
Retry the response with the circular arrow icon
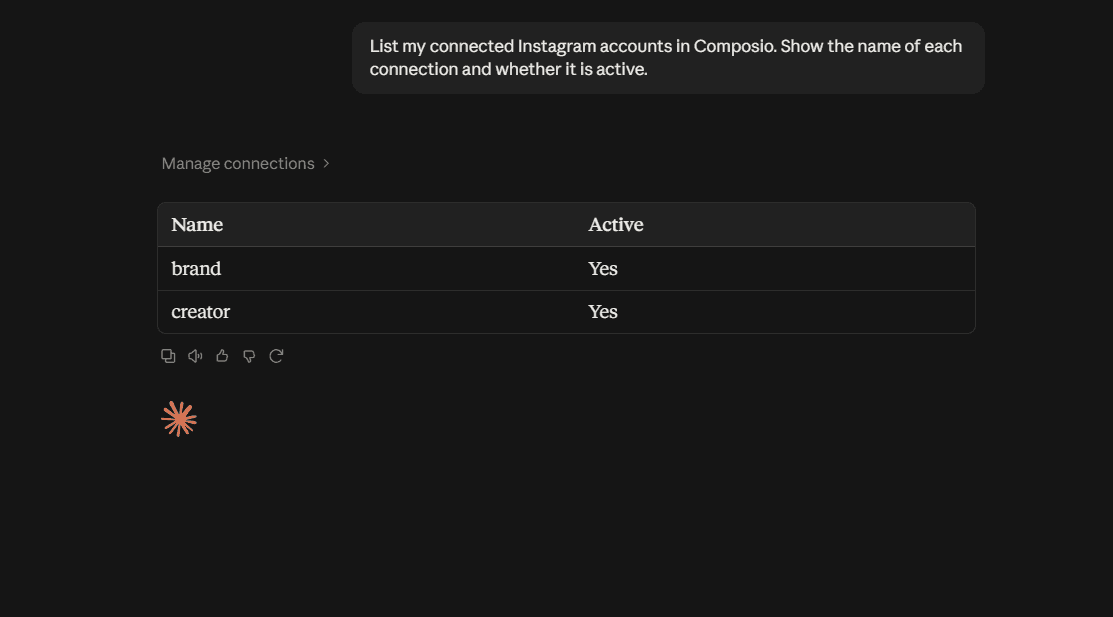click(x=276, y=356)
